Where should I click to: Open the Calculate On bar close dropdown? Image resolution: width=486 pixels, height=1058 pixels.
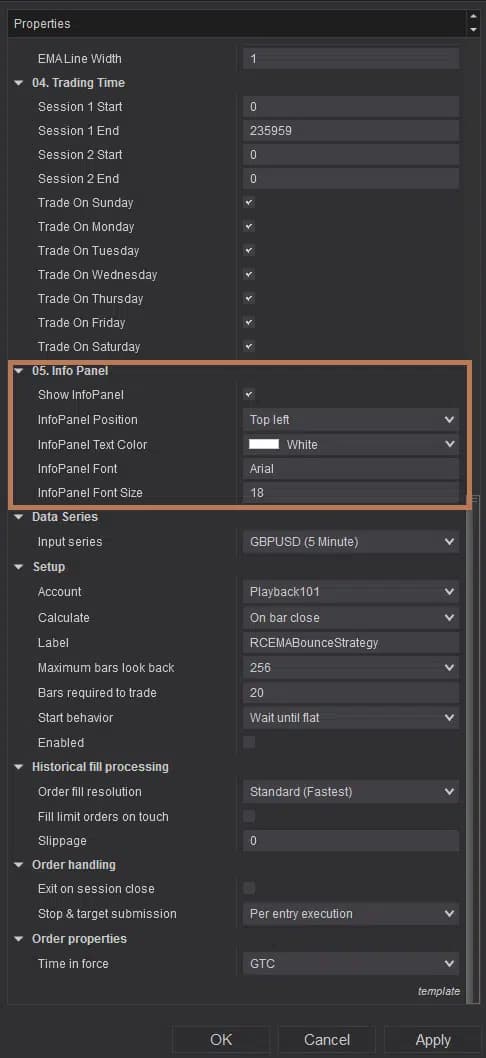point(350,617)
